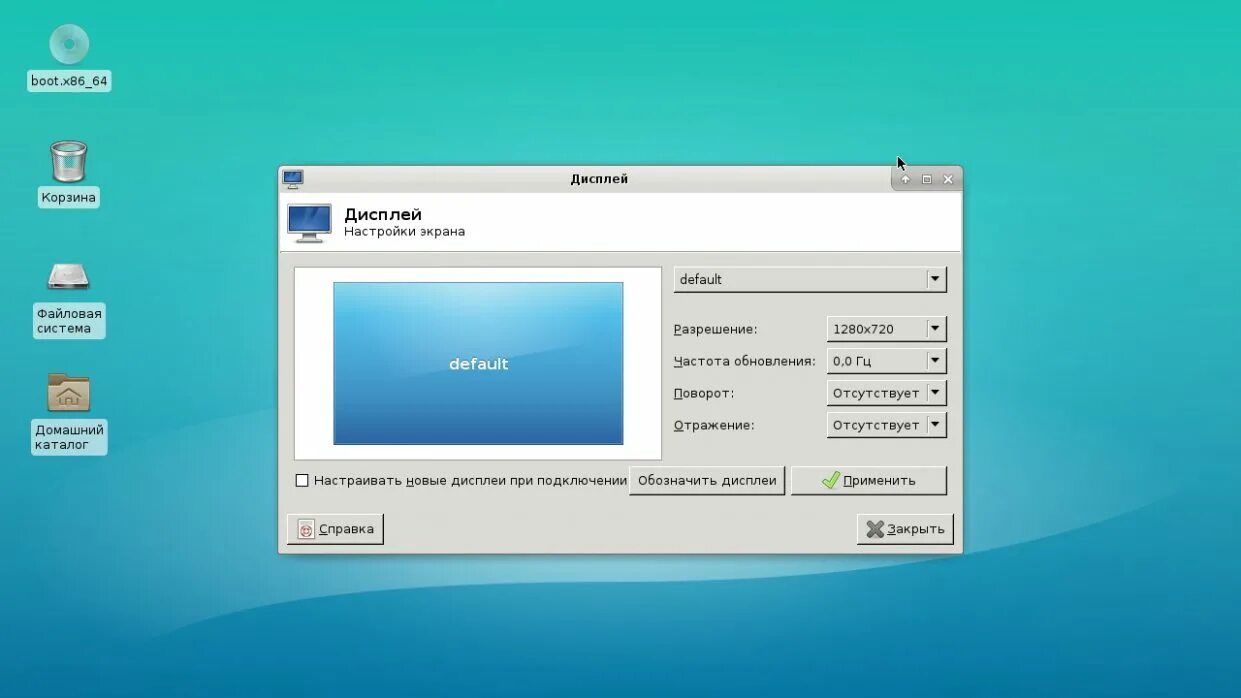Enable Настраивать новые дисплеи при подключении checkbox
The image size is (1241, 698).
302,480
